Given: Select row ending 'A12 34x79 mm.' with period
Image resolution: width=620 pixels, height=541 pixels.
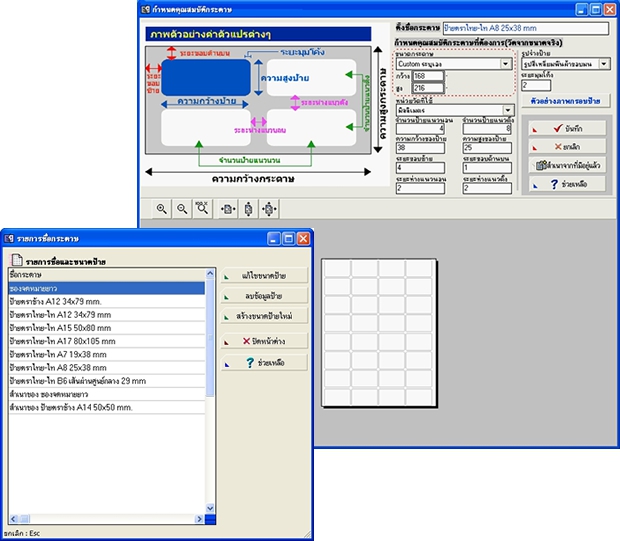Looking at the screenshot, I should coord(107,301).
